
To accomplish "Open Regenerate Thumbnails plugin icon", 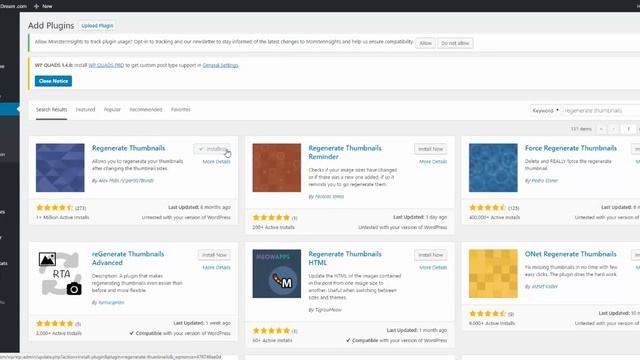I will pos(60,168).
